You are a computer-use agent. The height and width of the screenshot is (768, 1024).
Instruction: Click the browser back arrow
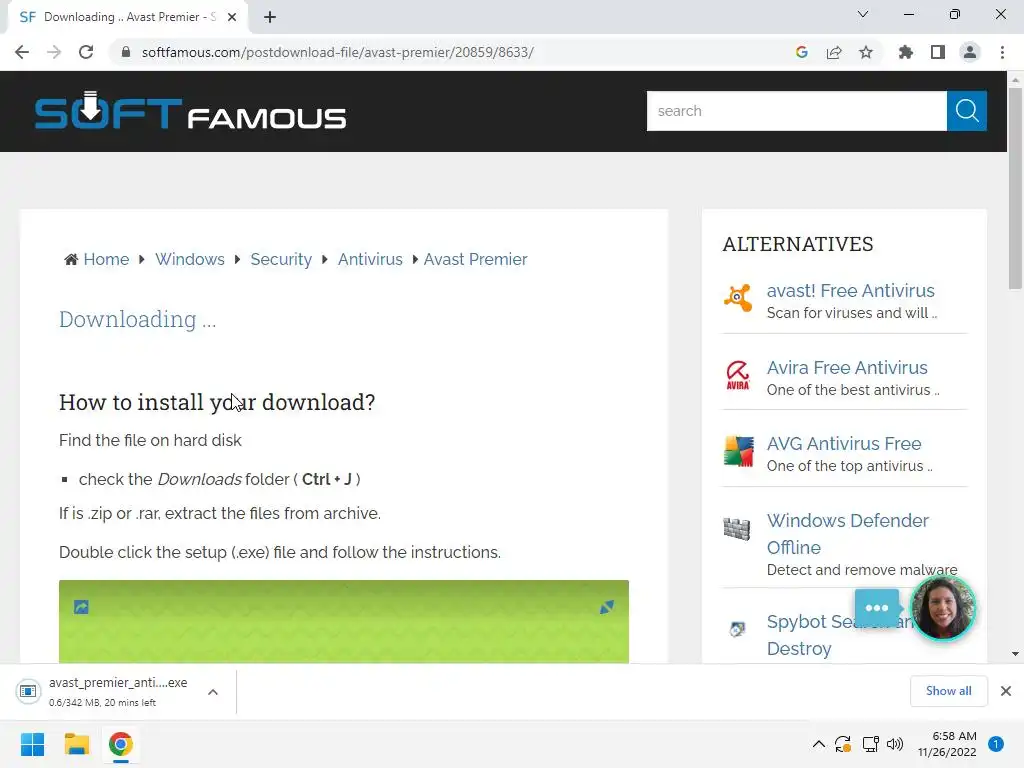pyautogui.click(x=22, y=52)
